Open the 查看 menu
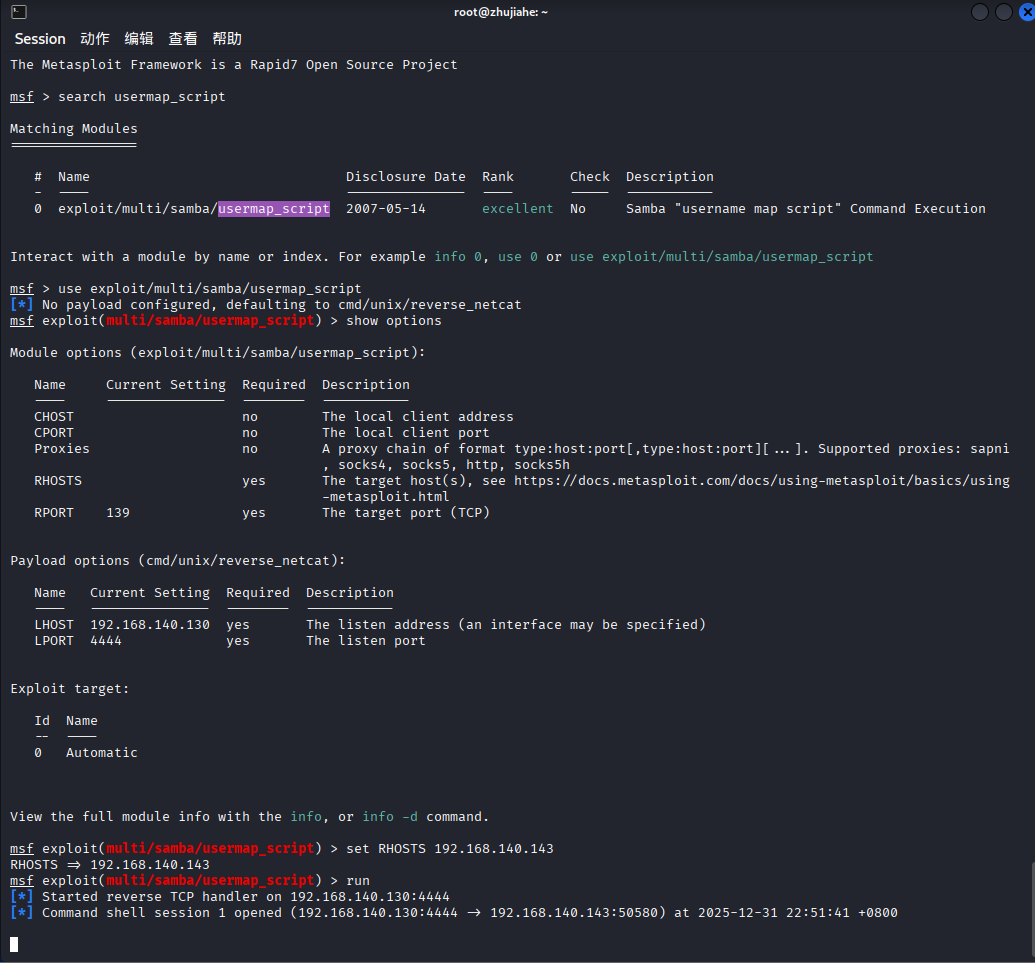The height and width of the screenshot is (963, 1035). (x=183, y=39)
